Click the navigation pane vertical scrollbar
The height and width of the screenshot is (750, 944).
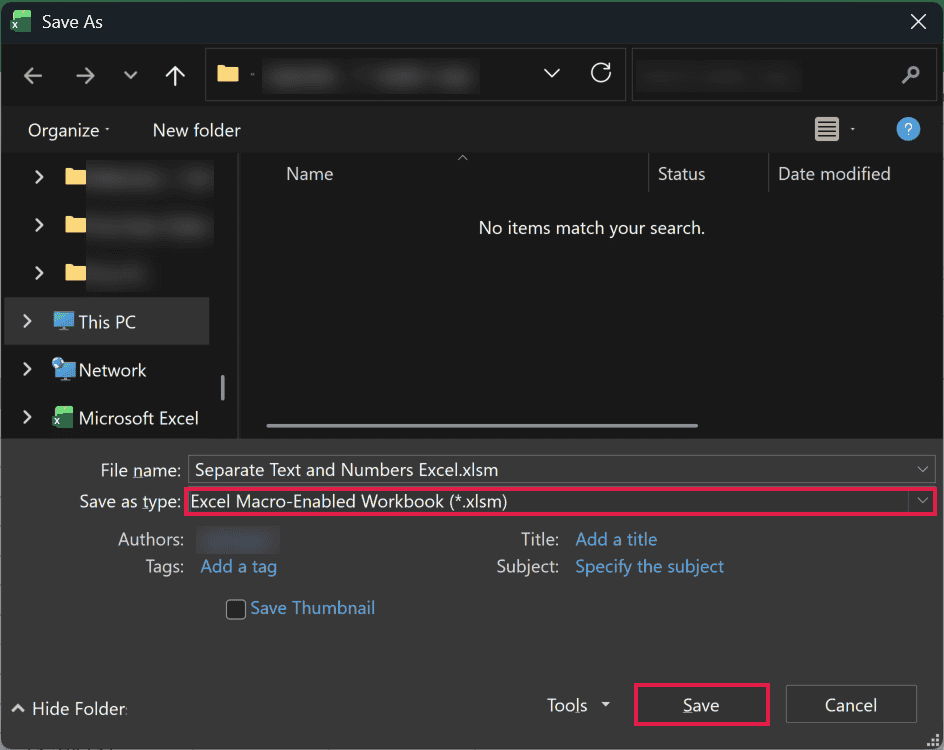point(223,388)
